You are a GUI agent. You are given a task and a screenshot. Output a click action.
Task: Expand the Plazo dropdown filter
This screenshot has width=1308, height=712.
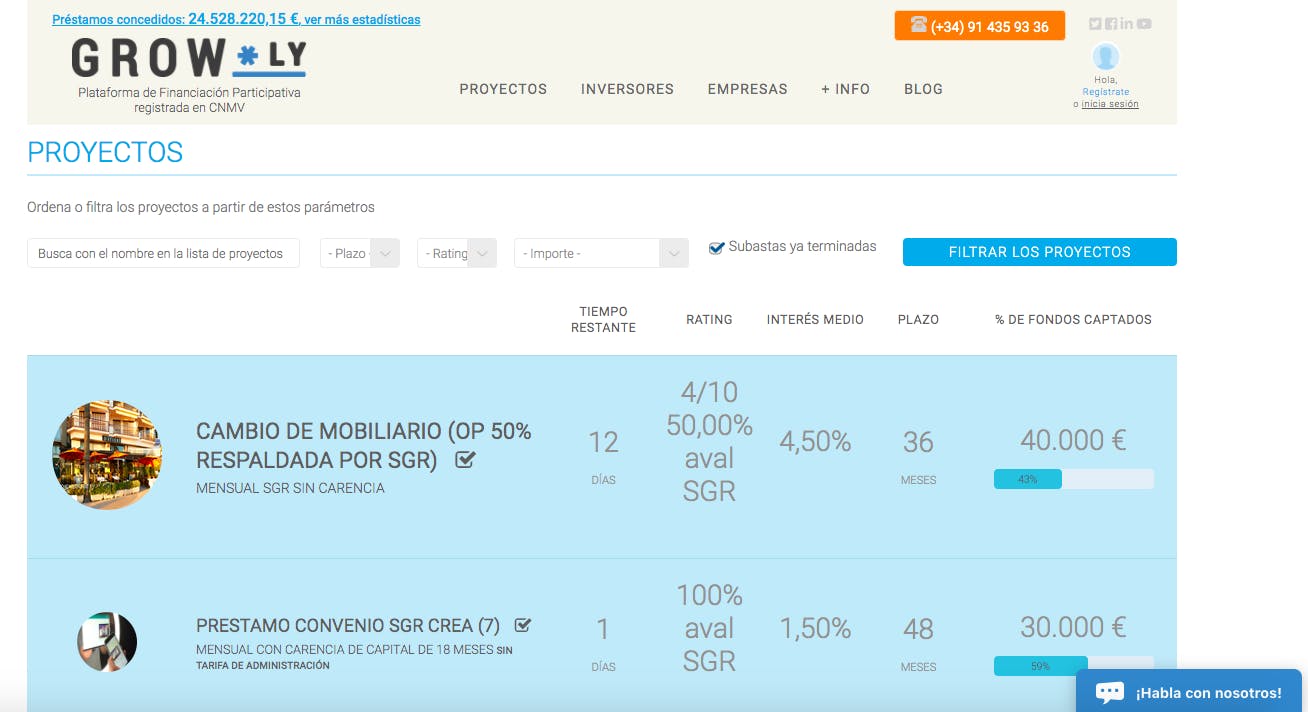[360, 253]
